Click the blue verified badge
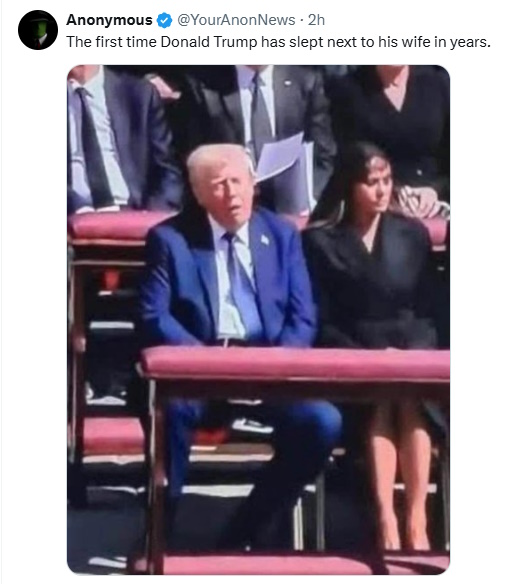Image resolution: width=530 pixels, height=584 pixels. point(164,20)
